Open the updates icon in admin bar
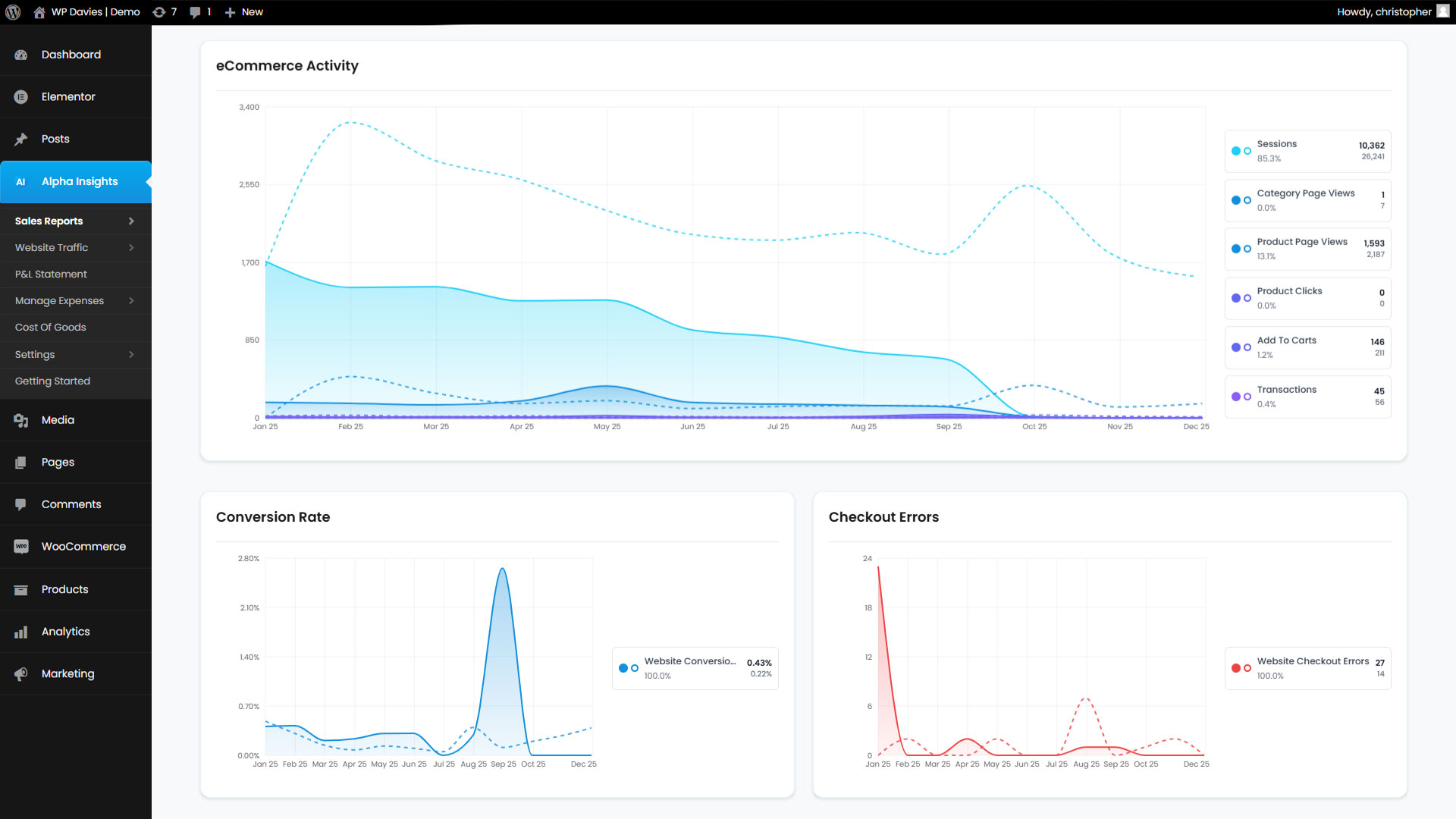The width and height of the screenshot is (1456, 819). click(x=159, y=12)
